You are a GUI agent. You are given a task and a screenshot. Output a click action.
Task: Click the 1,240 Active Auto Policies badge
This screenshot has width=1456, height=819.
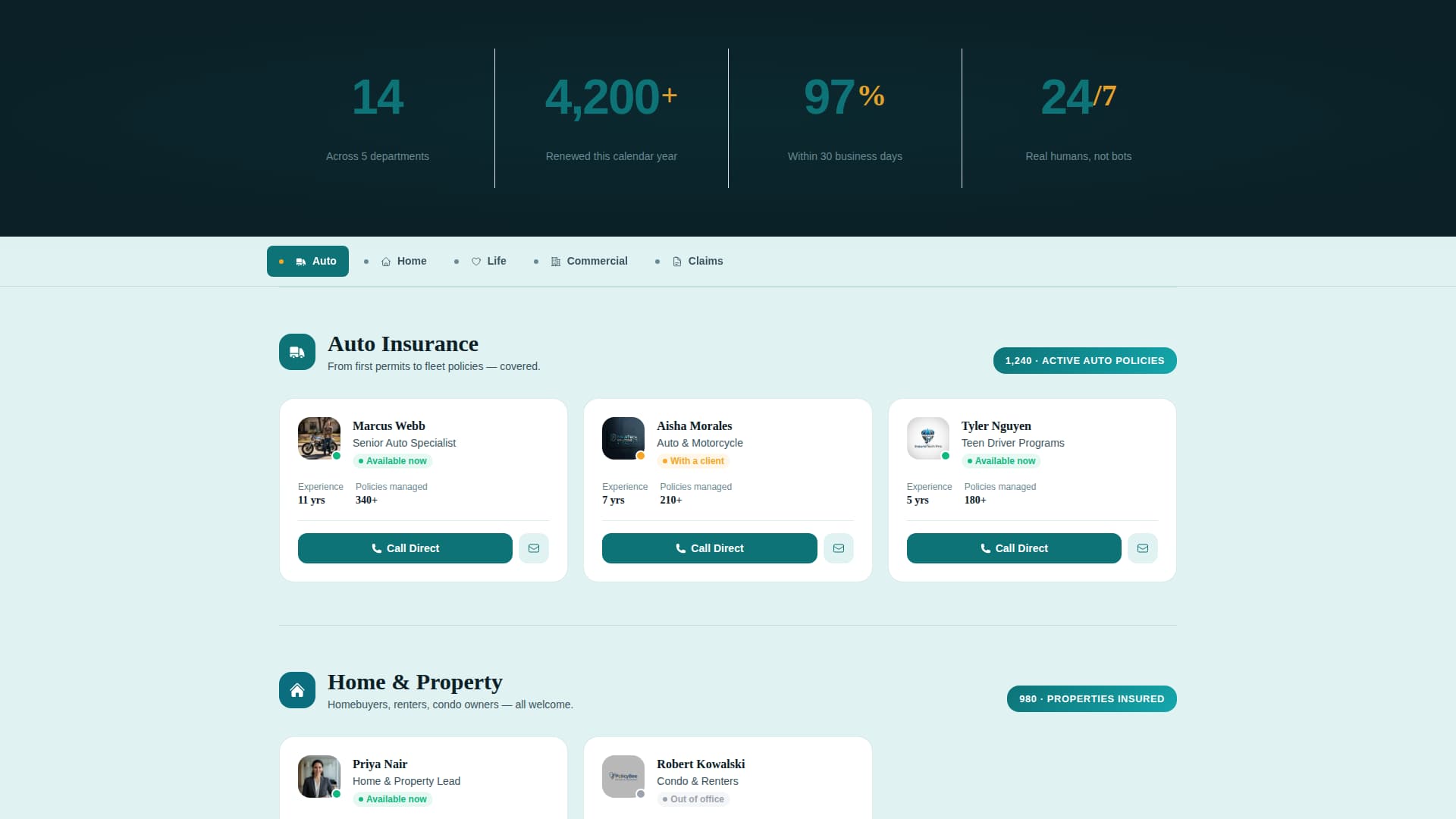click(x=1085, y=361)
